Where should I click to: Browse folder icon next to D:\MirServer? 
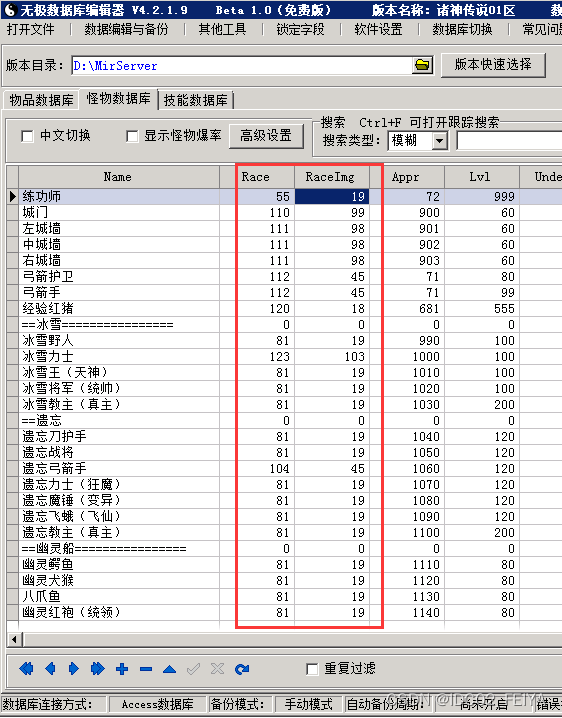(422, 65)
